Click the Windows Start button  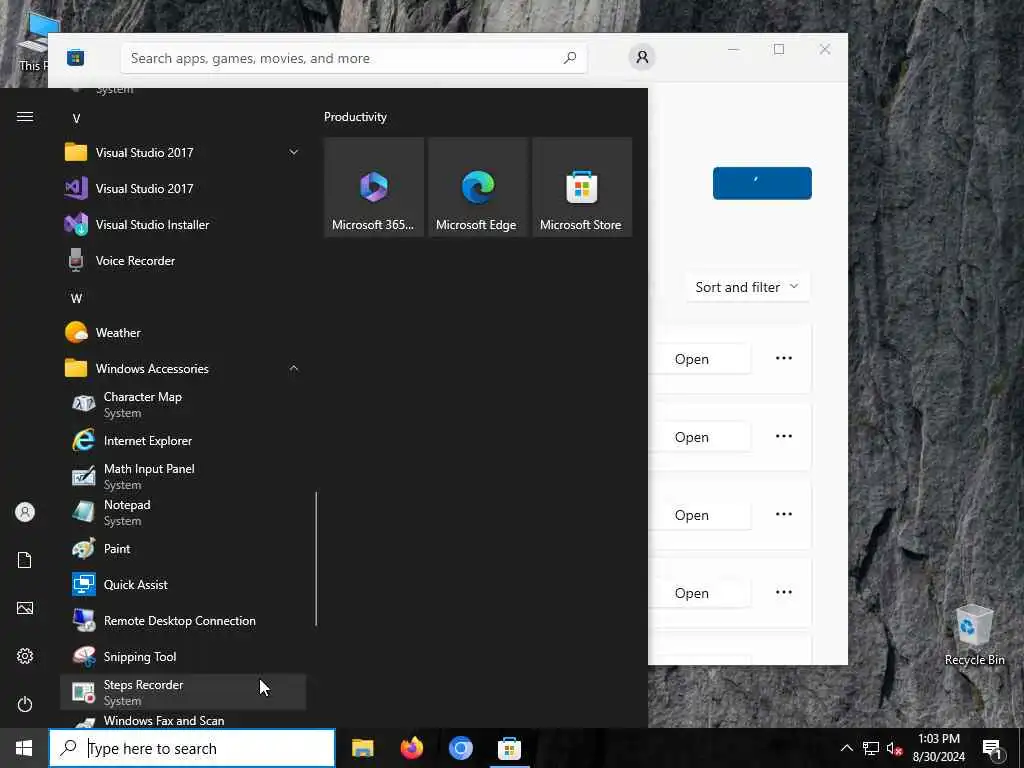coord(24,748)
